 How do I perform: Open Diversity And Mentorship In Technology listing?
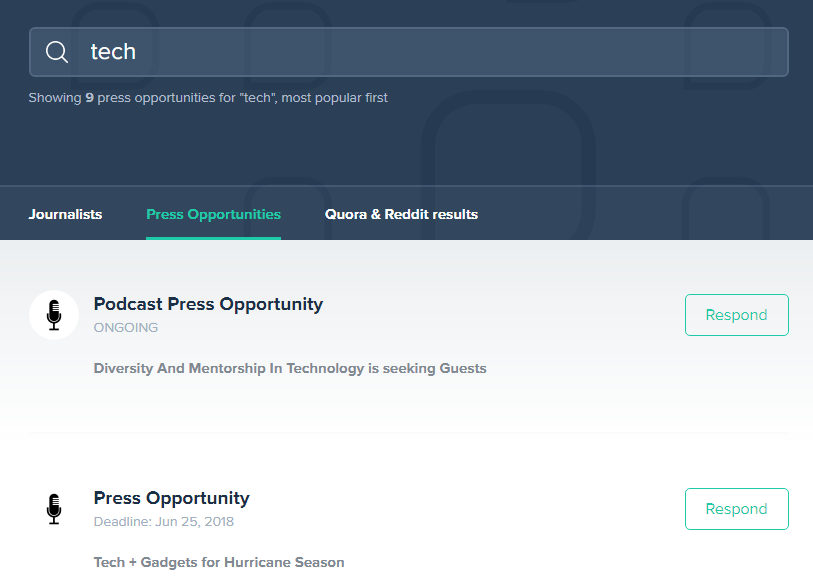(290, 368)
